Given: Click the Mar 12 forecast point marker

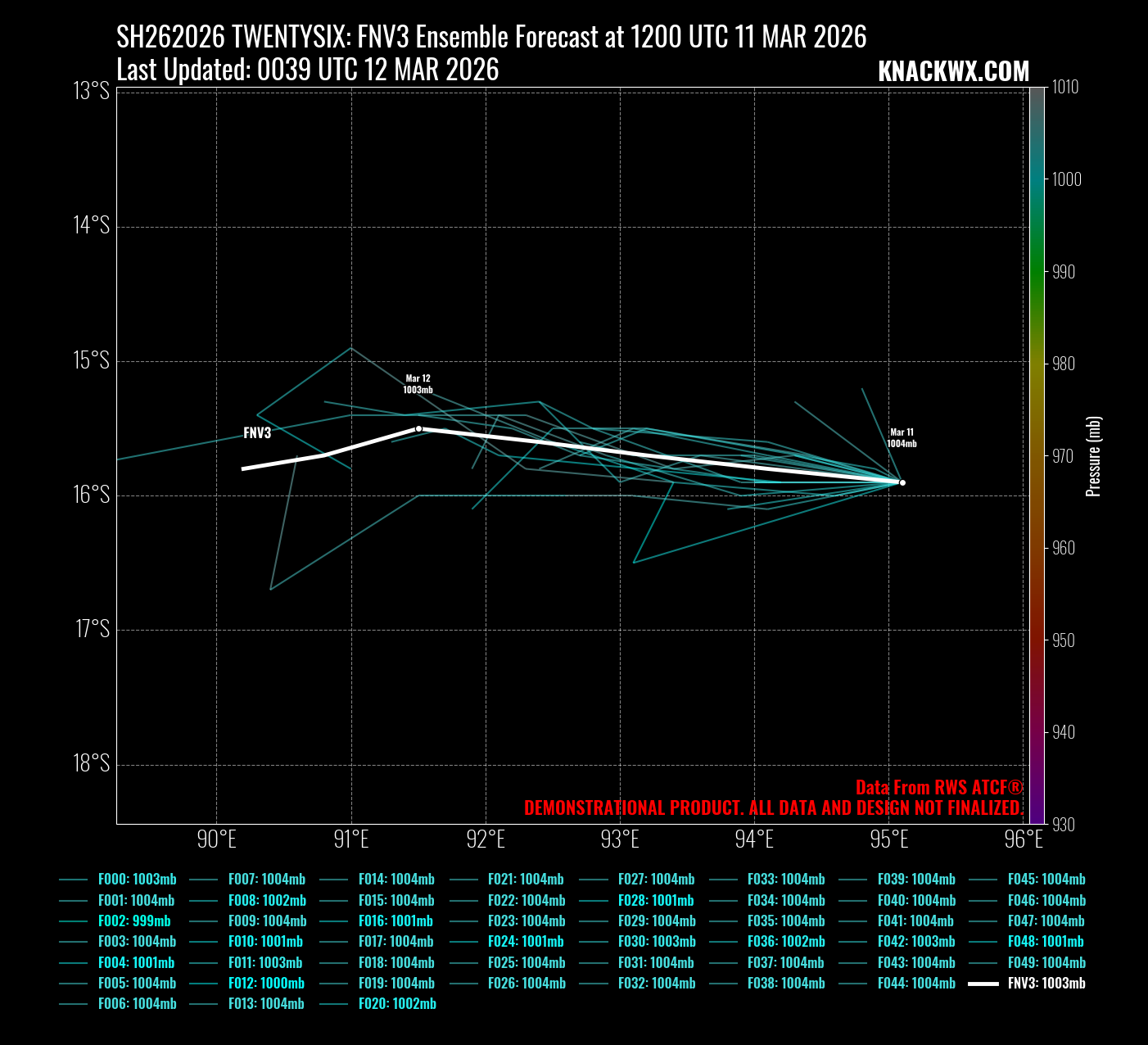Looking at the screenshot, I should (x=418, y=428).
